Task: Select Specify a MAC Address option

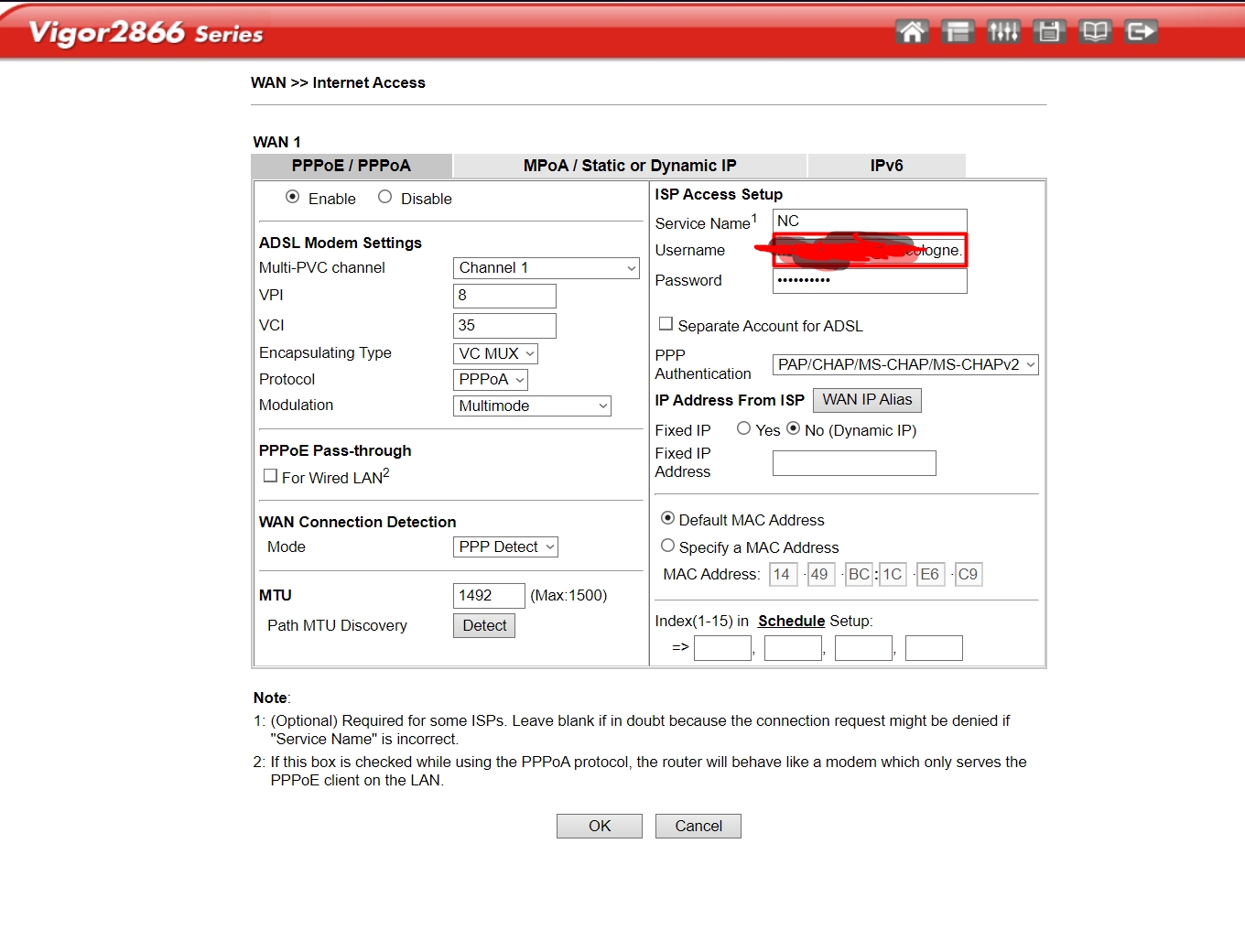Action: point(668,546)
